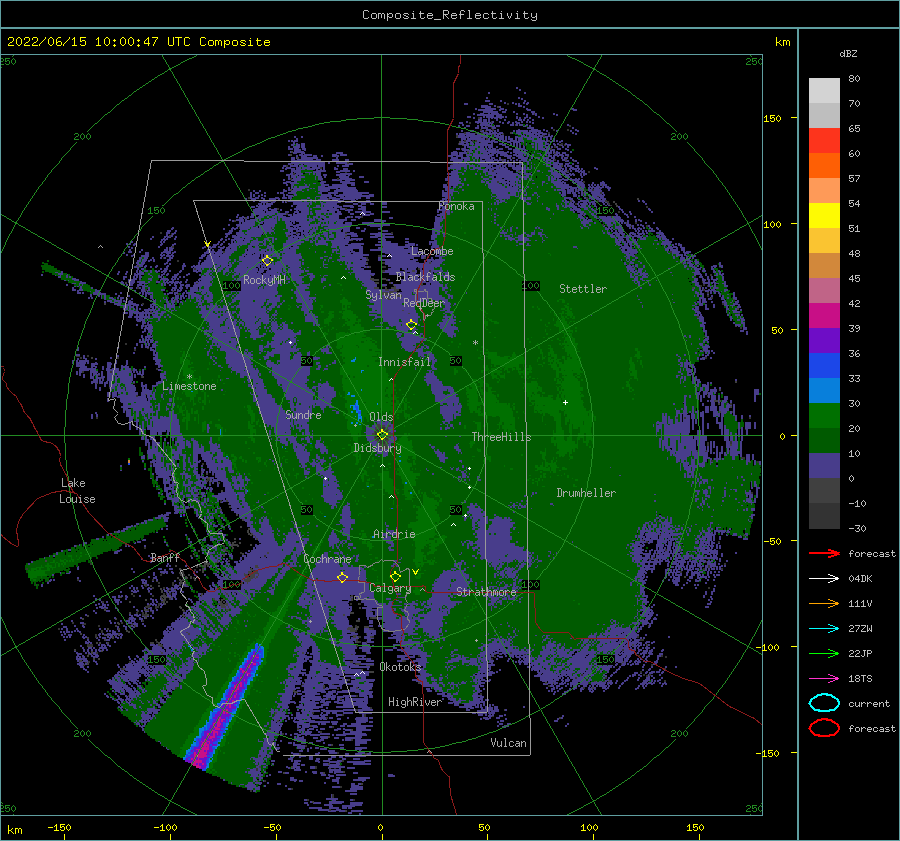
Task: Click the cyan current ellipse icon
Action: 824,703
